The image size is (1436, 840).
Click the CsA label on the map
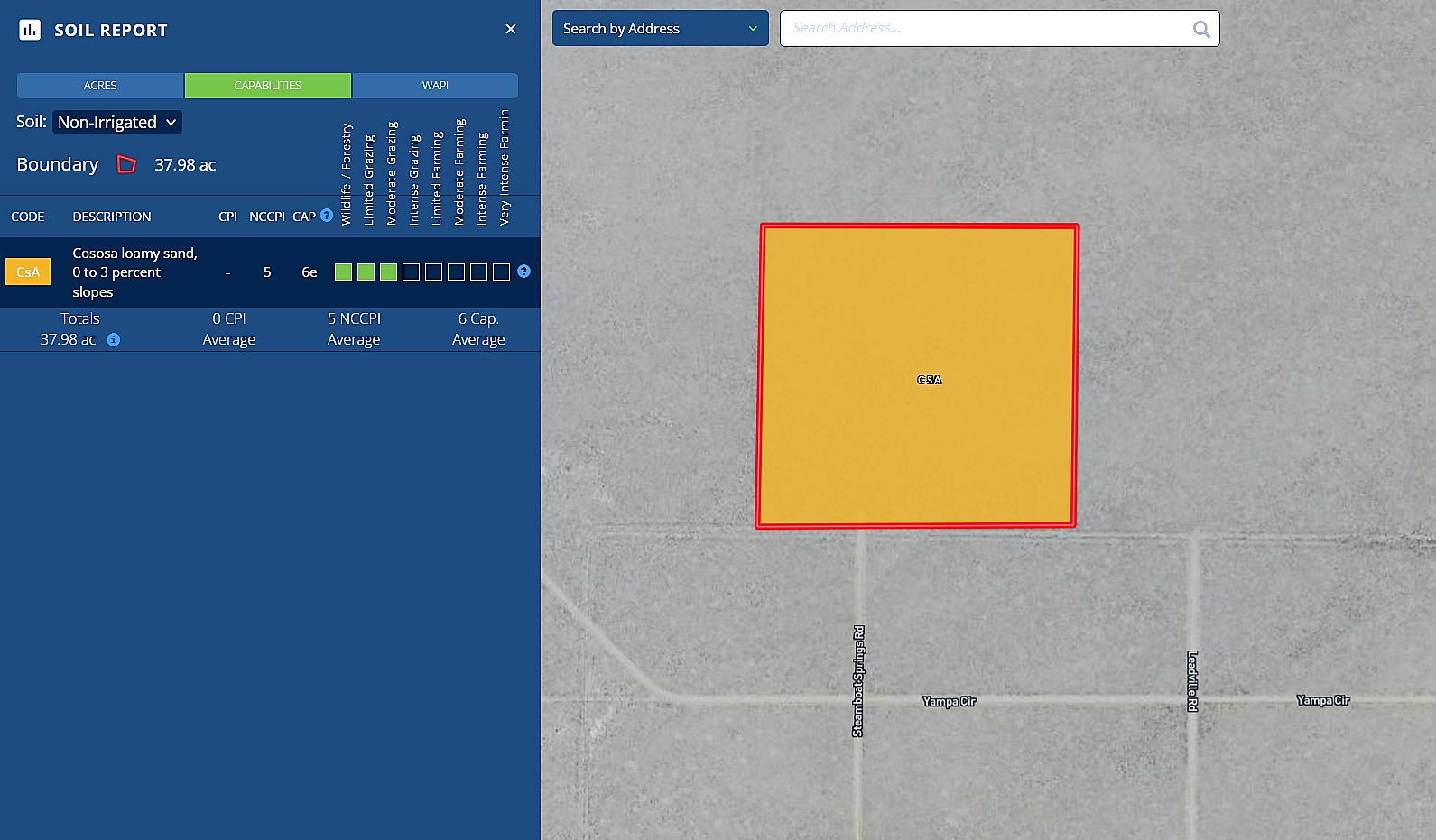(x=929, y=380)
